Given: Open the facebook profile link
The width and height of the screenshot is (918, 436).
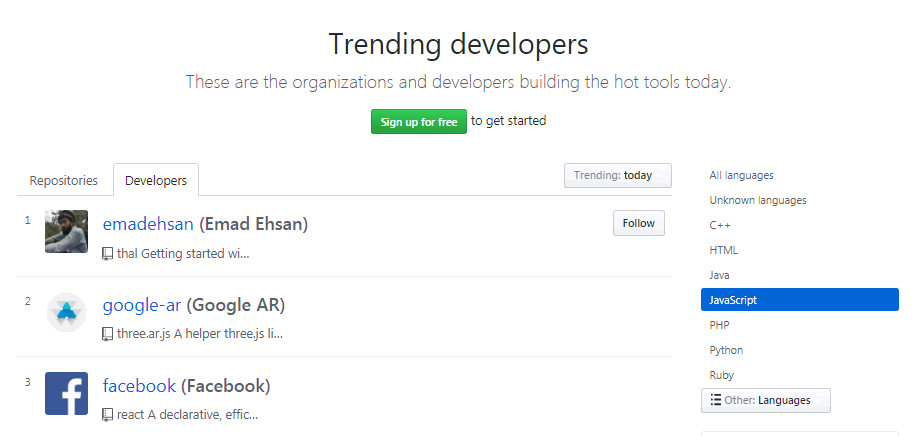Looking at the screenshot, I should pos(139,386).
